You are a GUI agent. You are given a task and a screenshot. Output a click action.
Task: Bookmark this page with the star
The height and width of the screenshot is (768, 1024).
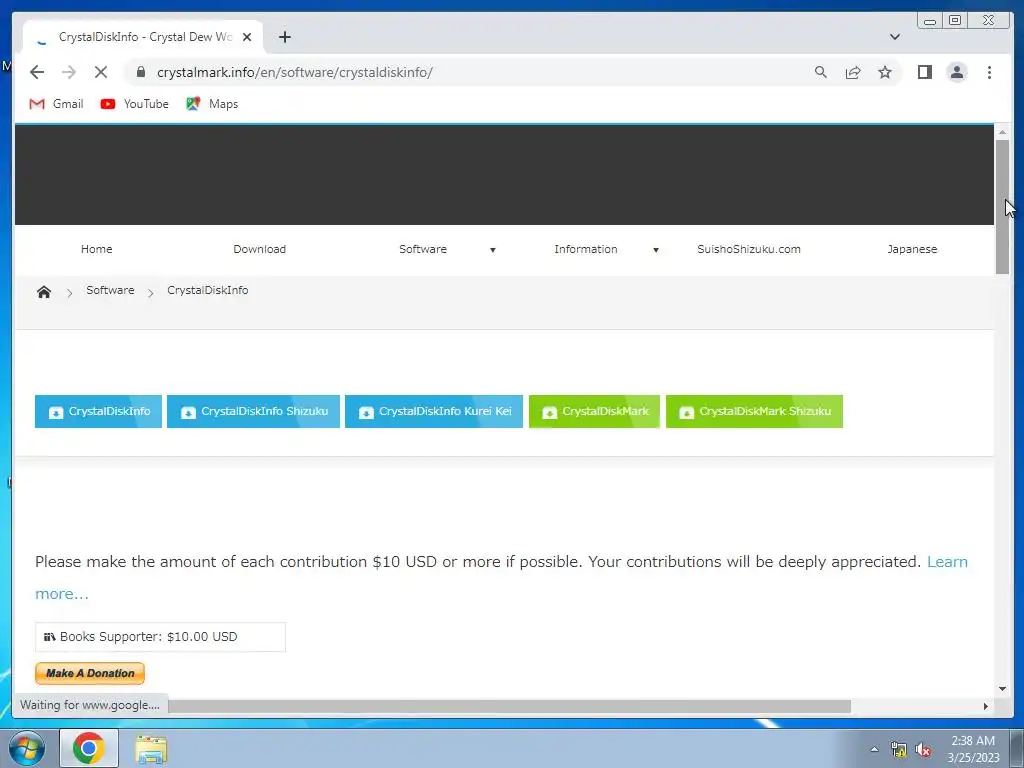[x=885, y=72]
